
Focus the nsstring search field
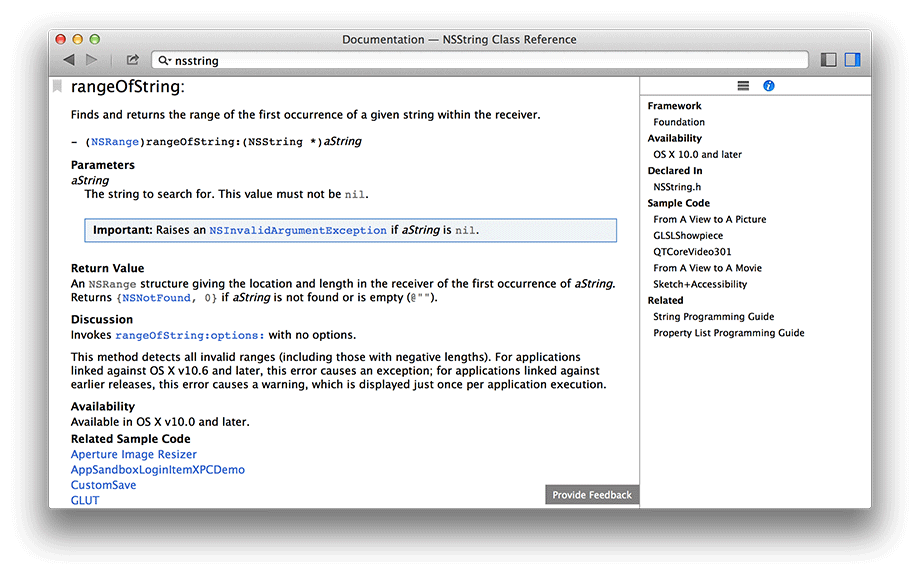[x=480, y=60]
